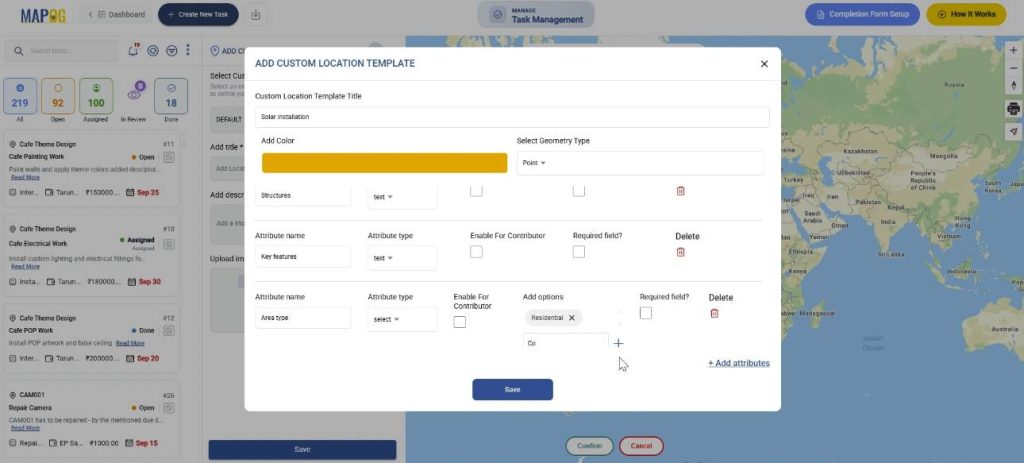Click Read More on Cafe POP Work
The width and height of the screenshot is (1024, 463).
click(130, 343)
